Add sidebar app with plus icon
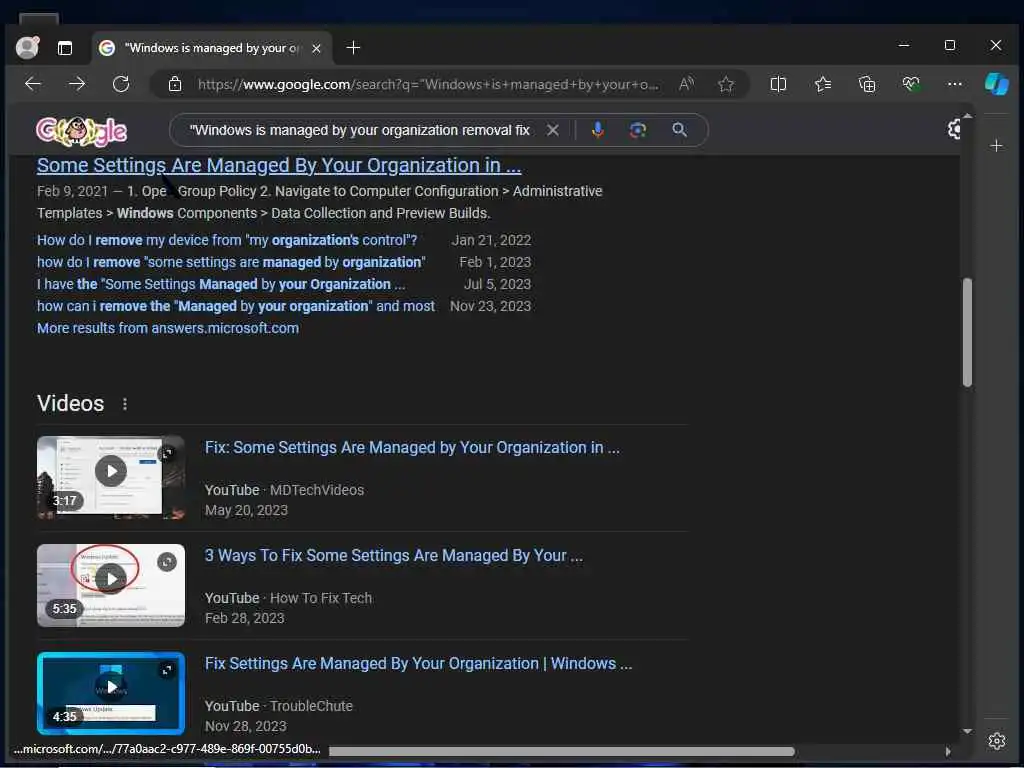1024x768 pixels. 997,146
